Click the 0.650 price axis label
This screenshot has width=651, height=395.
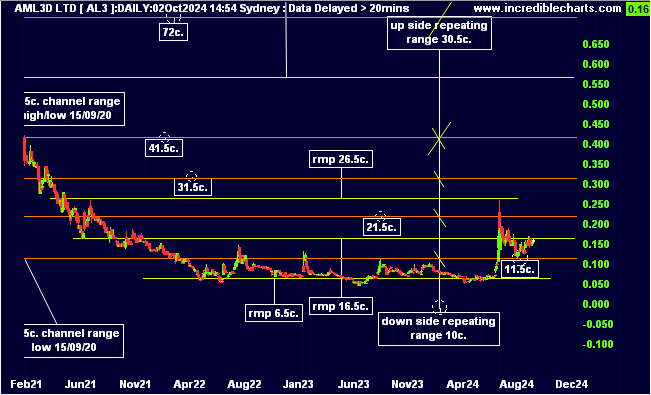pyautogui.click(x=596, y=44)
